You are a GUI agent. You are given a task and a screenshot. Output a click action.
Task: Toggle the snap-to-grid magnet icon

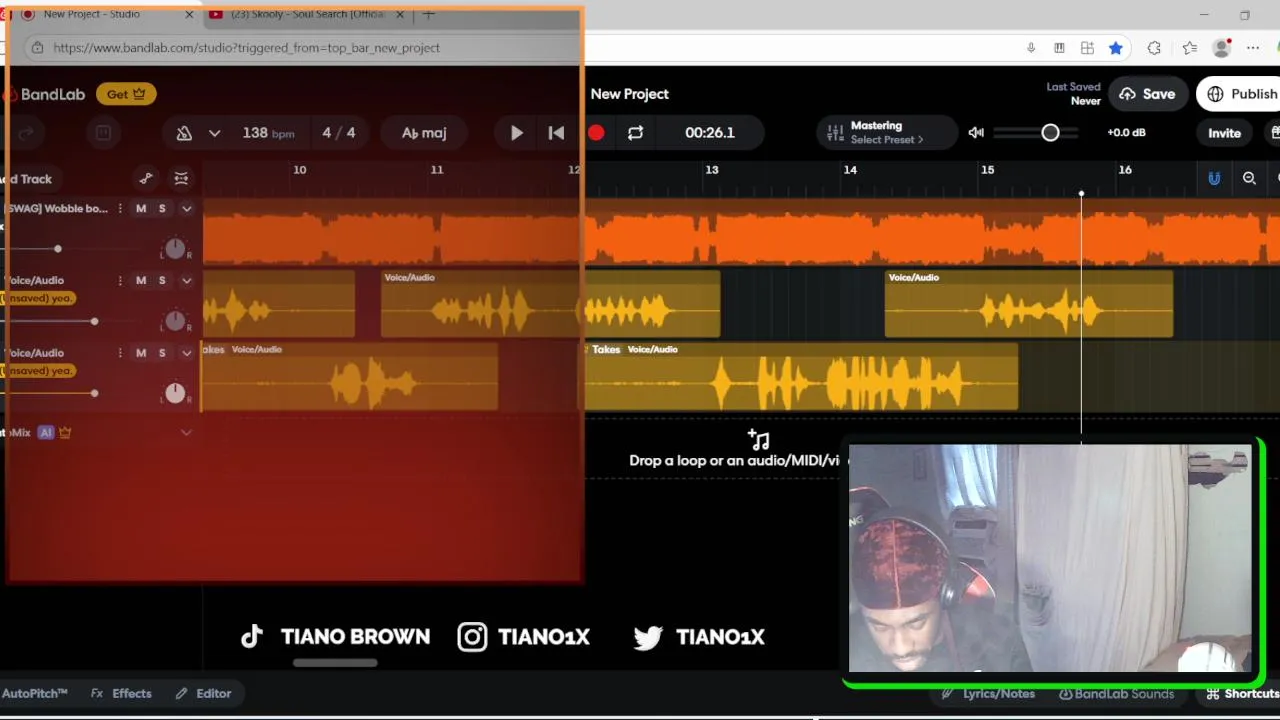1214,178
